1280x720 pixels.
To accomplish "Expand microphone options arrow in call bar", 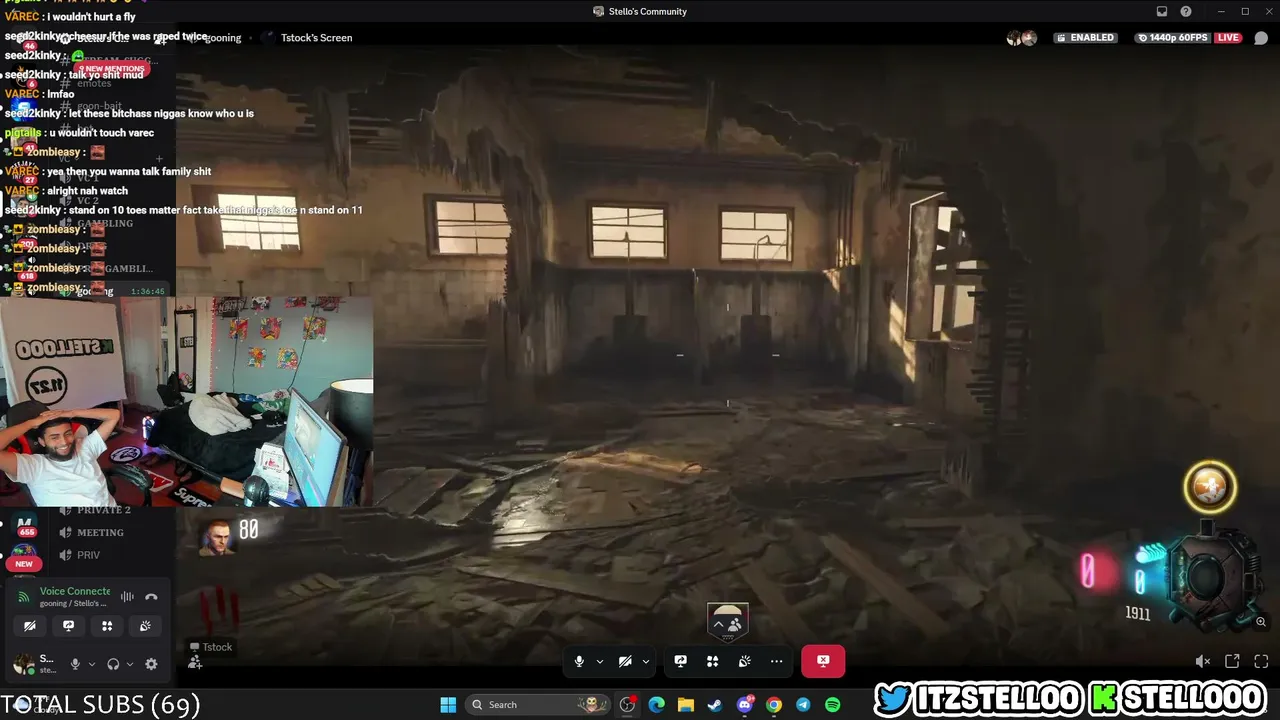I will tap(600, 661).
